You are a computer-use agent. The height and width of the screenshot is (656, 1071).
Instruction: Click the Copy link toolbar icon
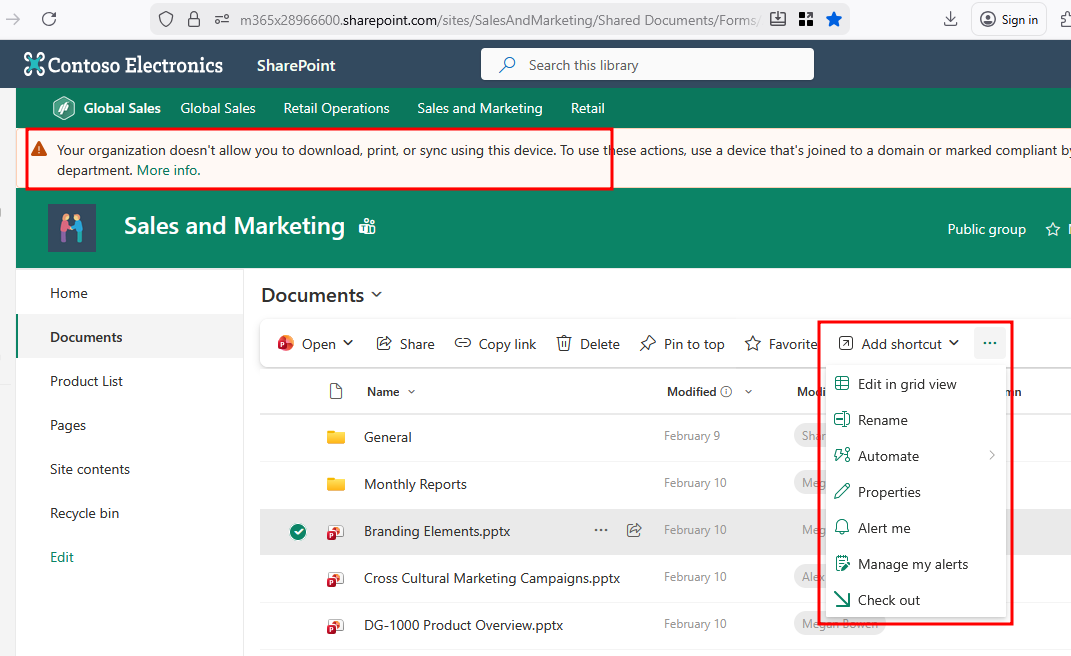point(463,344)
